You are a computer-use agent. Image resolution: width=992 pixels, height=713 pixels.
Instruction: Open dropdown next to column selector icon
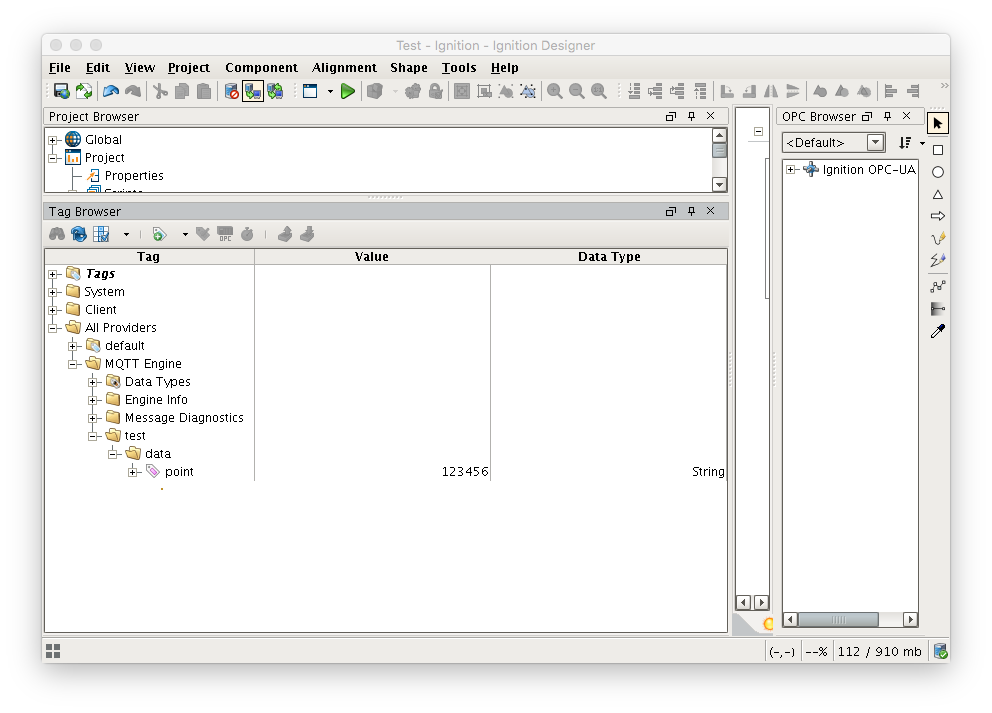point(127,235)
